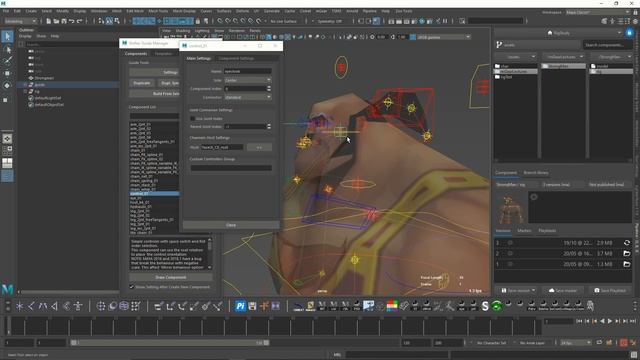Click the Maya logo icon at bottom left
This screenshot has height=360, width=640.
(7, 289)
